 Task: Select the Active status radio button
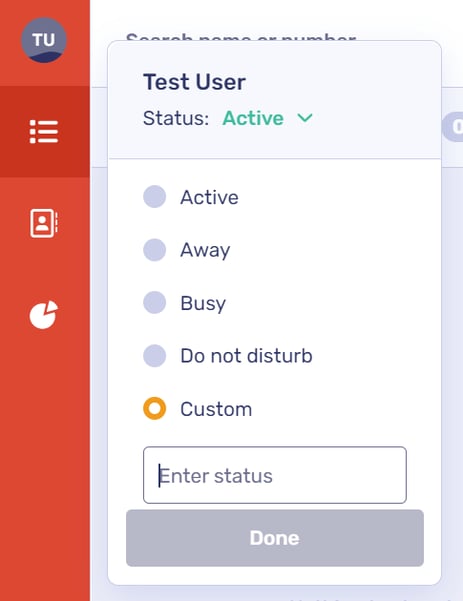154,197
